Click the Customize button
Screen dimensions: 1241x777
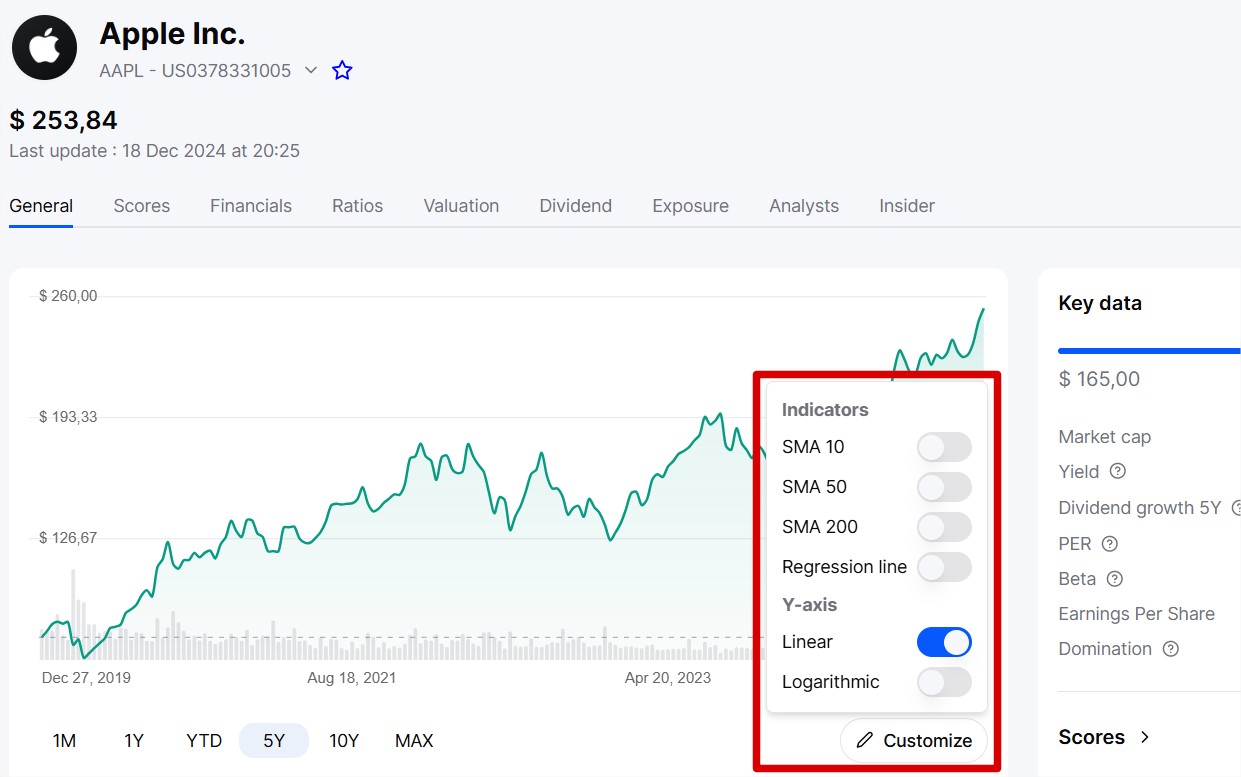point(914,741)
